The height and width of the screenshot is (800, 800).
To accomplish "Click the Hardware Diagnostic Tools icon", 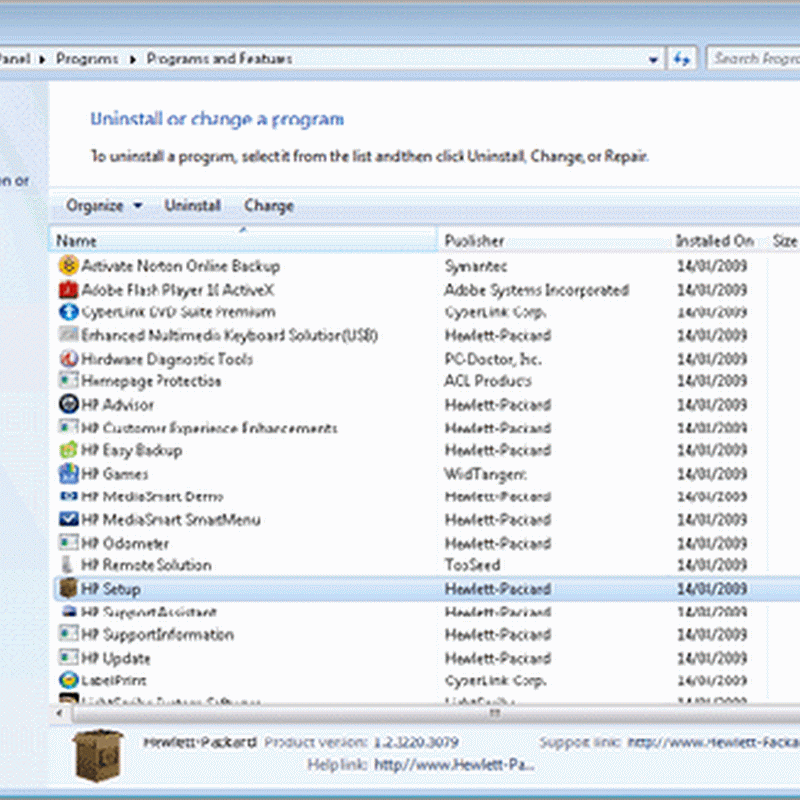I will (x=68, y=359).
